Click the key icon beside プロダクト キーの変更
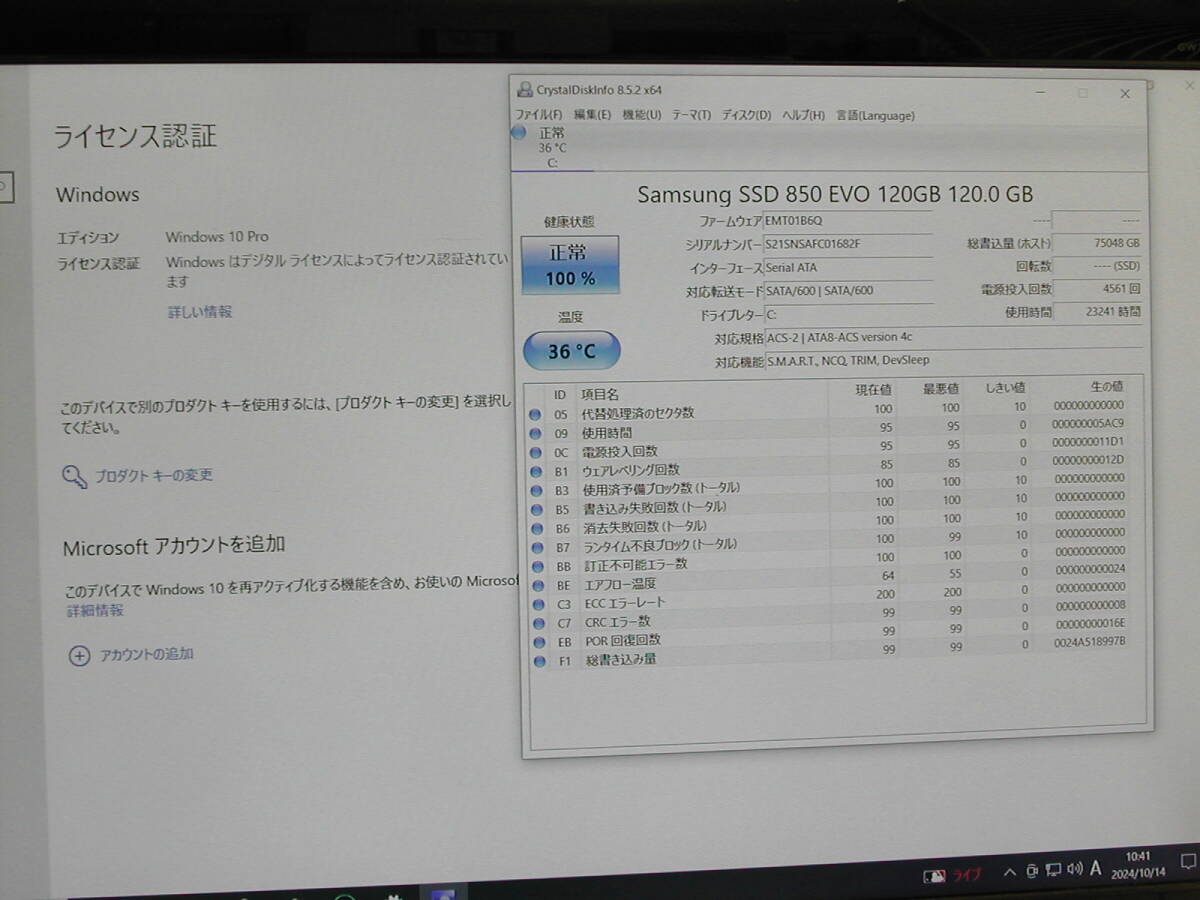 75,477
